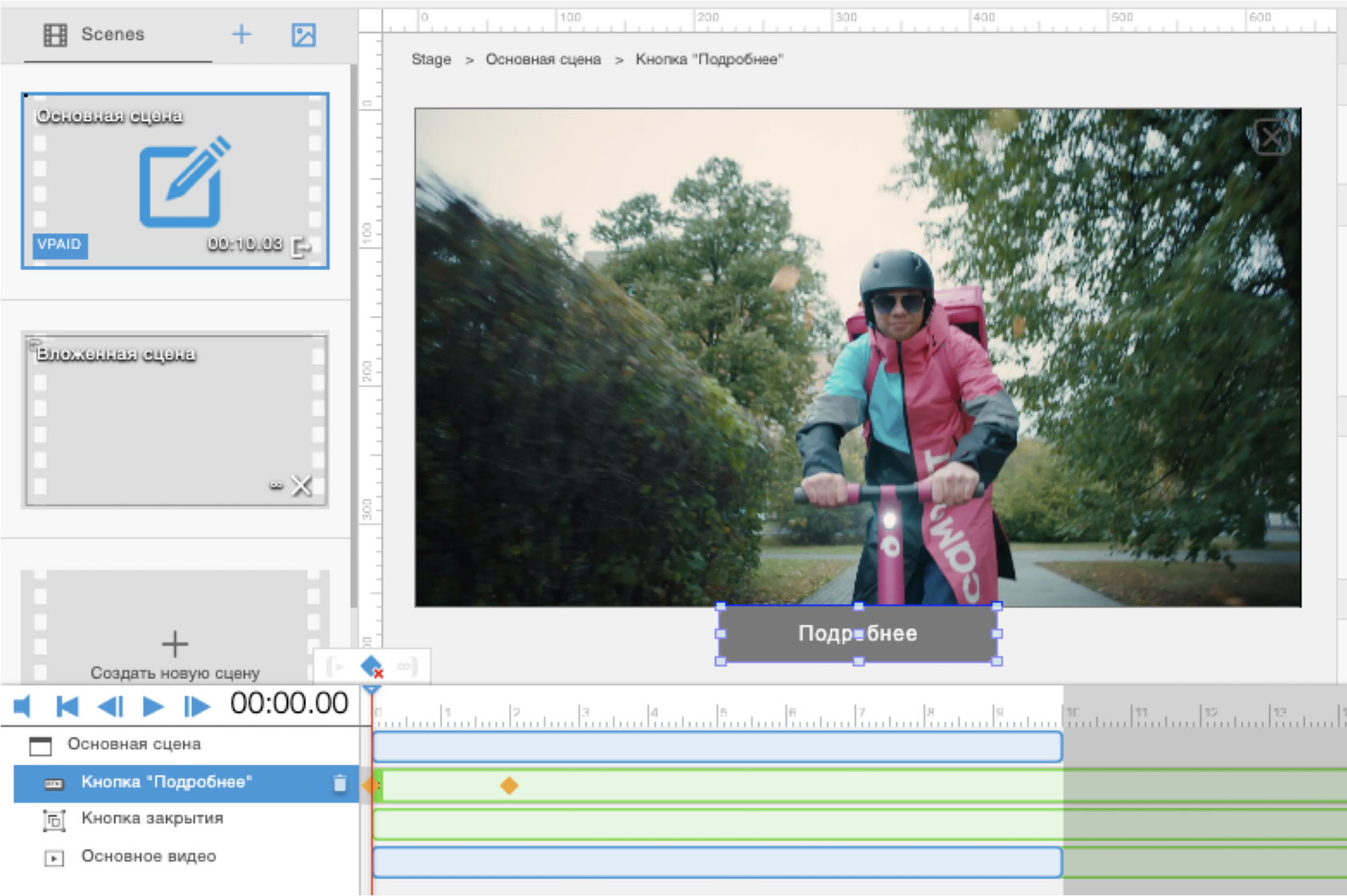
Task: Select the orange keyframe at timeline start
Action: point(370,785)
